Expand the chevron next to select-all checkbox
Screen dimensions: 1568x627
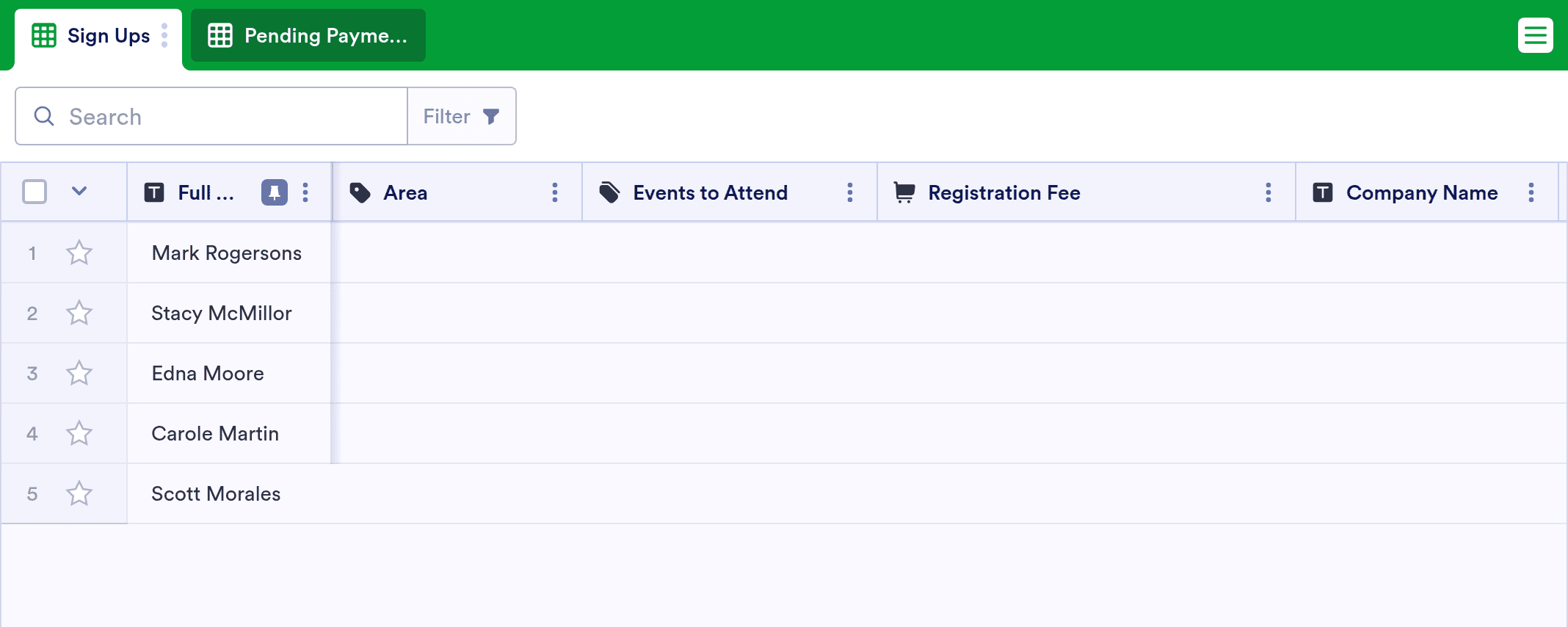click(x=79, y=192)
